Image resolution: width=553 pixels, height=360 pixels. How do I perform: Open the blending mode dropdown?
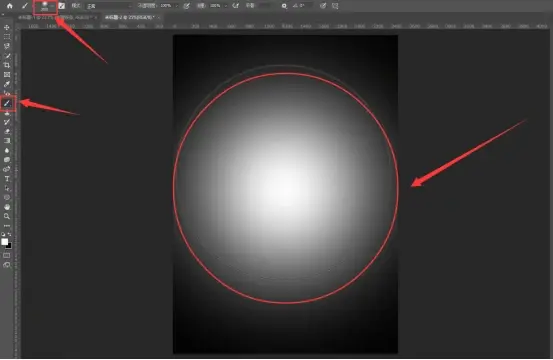click(x=109, y=6)
